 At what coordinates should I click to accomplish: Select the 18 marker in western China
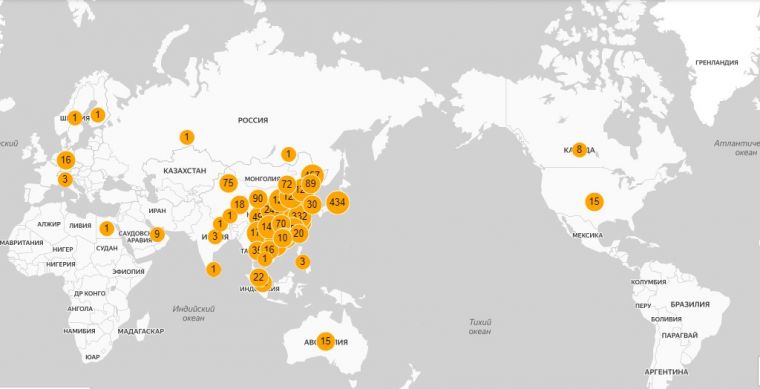[239, 205]
